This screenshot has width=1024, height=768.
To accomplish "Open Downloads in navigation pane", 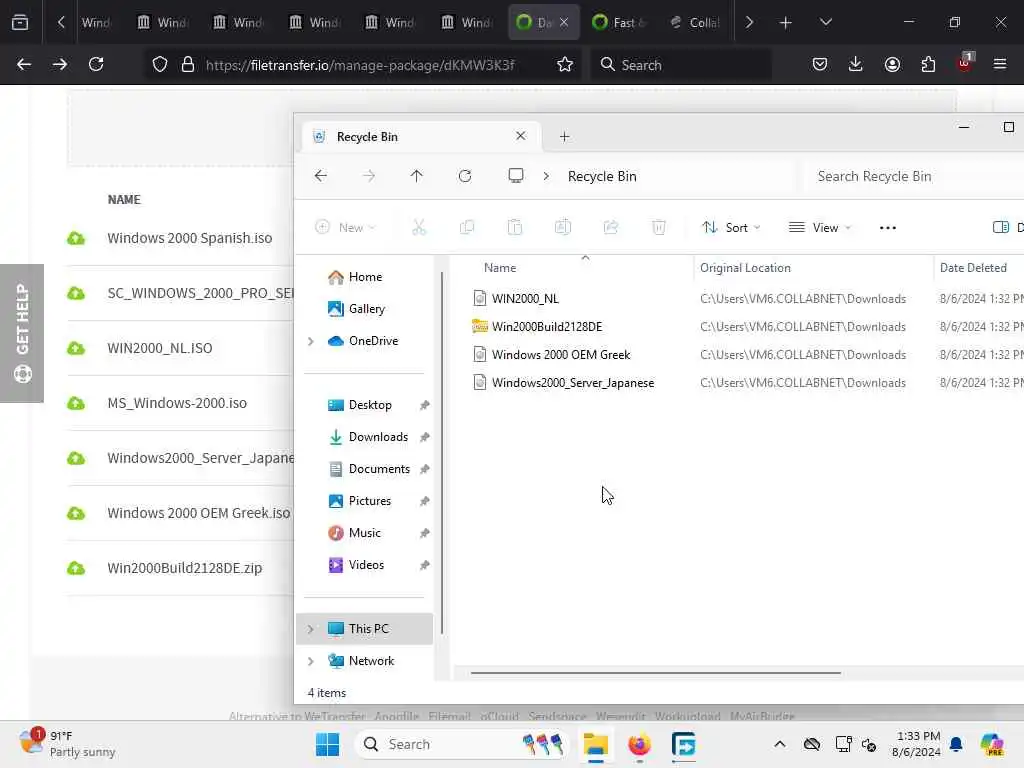I will (x=378, y=437).
